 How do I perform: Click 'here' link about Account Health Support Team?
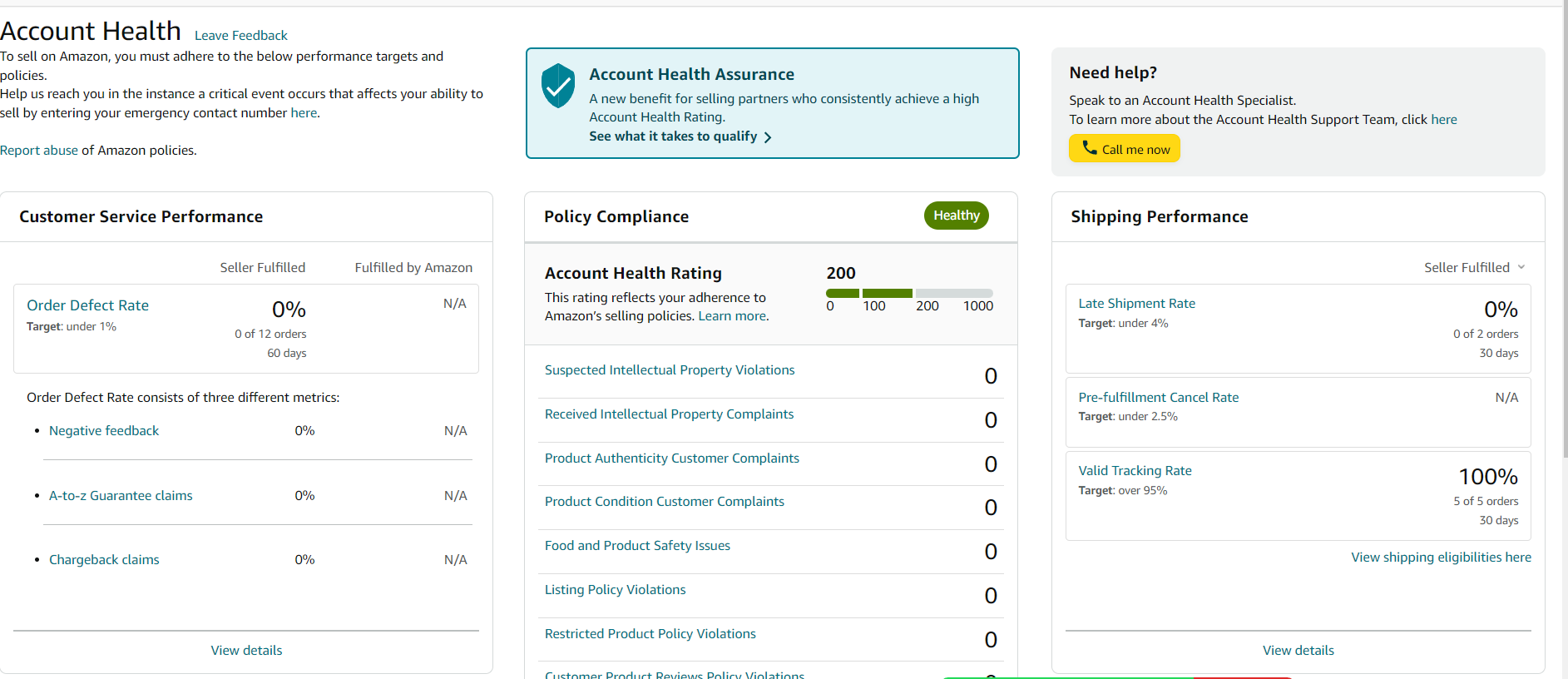pyautogui.click(x=1444, y=120)
